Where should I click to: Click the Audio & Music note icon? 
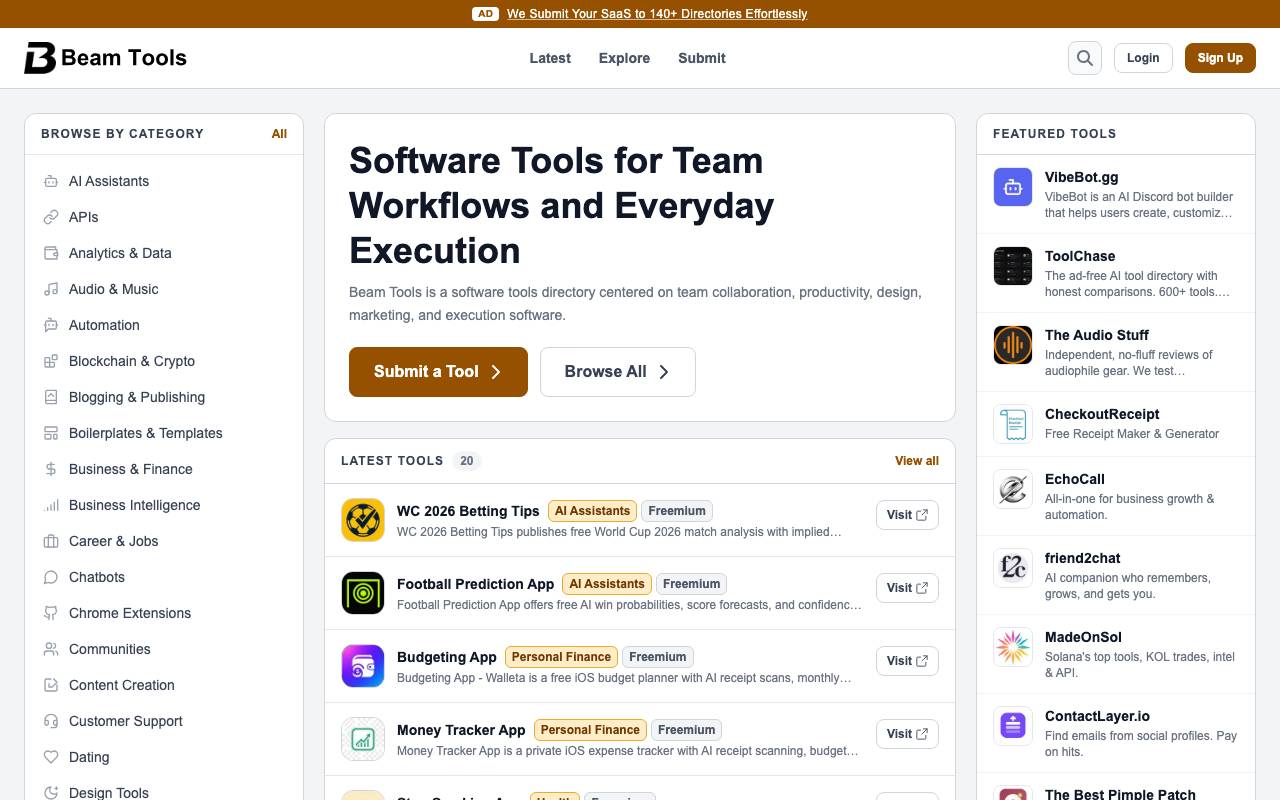click(x=51, y=289)
